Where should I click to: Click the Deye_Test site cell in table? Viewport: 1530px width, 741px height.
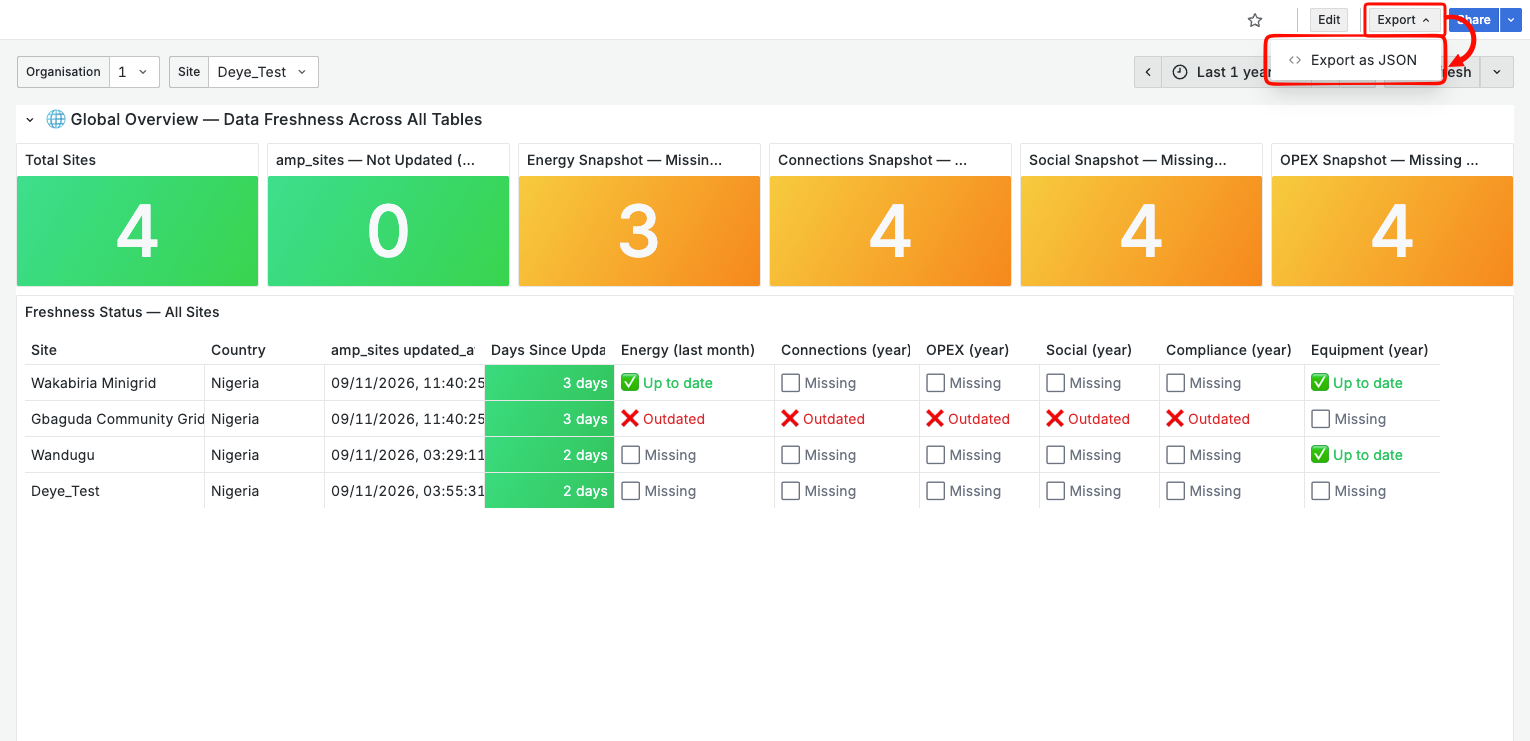[x=115, y=491]
